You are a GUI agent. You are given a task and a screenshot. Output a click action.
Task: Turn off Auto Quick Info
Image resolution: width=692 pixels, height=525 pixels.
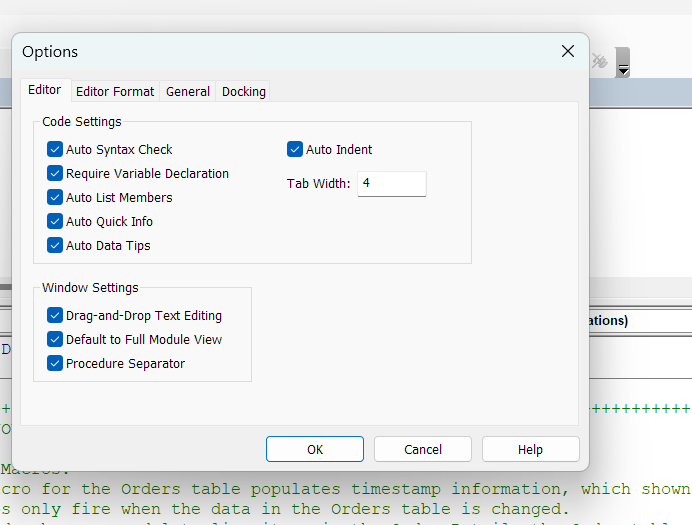coord(55,222)
